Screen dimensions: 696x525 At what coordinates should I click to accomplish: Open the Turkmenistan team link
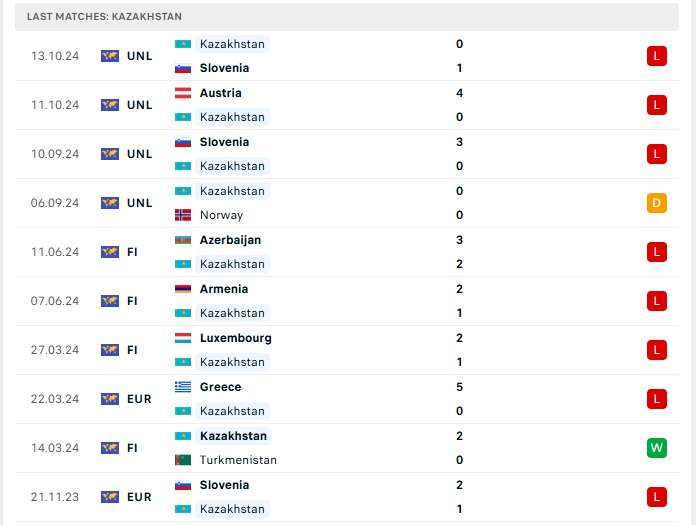238,460
